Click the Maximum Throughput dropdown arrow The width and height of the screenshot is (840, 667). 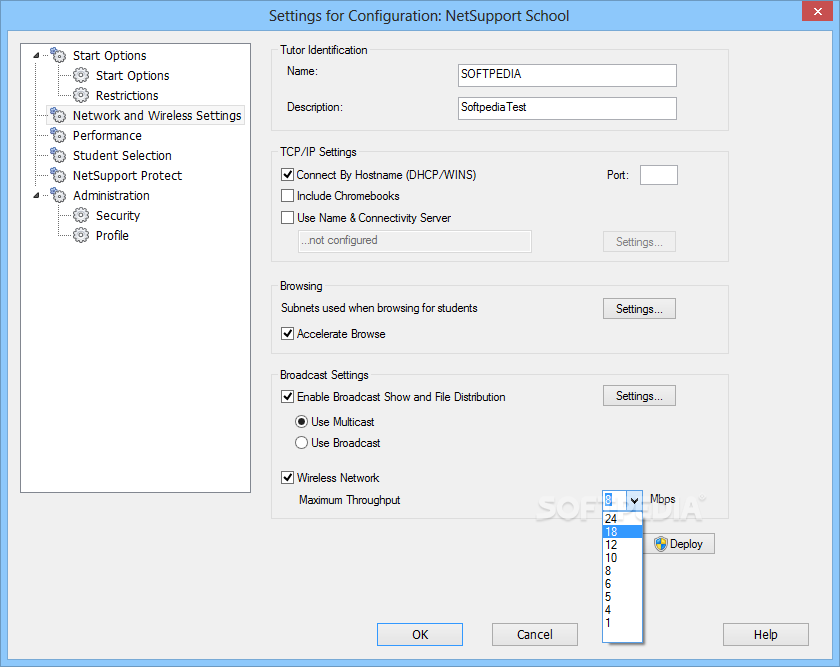click(x=634, y=500)
